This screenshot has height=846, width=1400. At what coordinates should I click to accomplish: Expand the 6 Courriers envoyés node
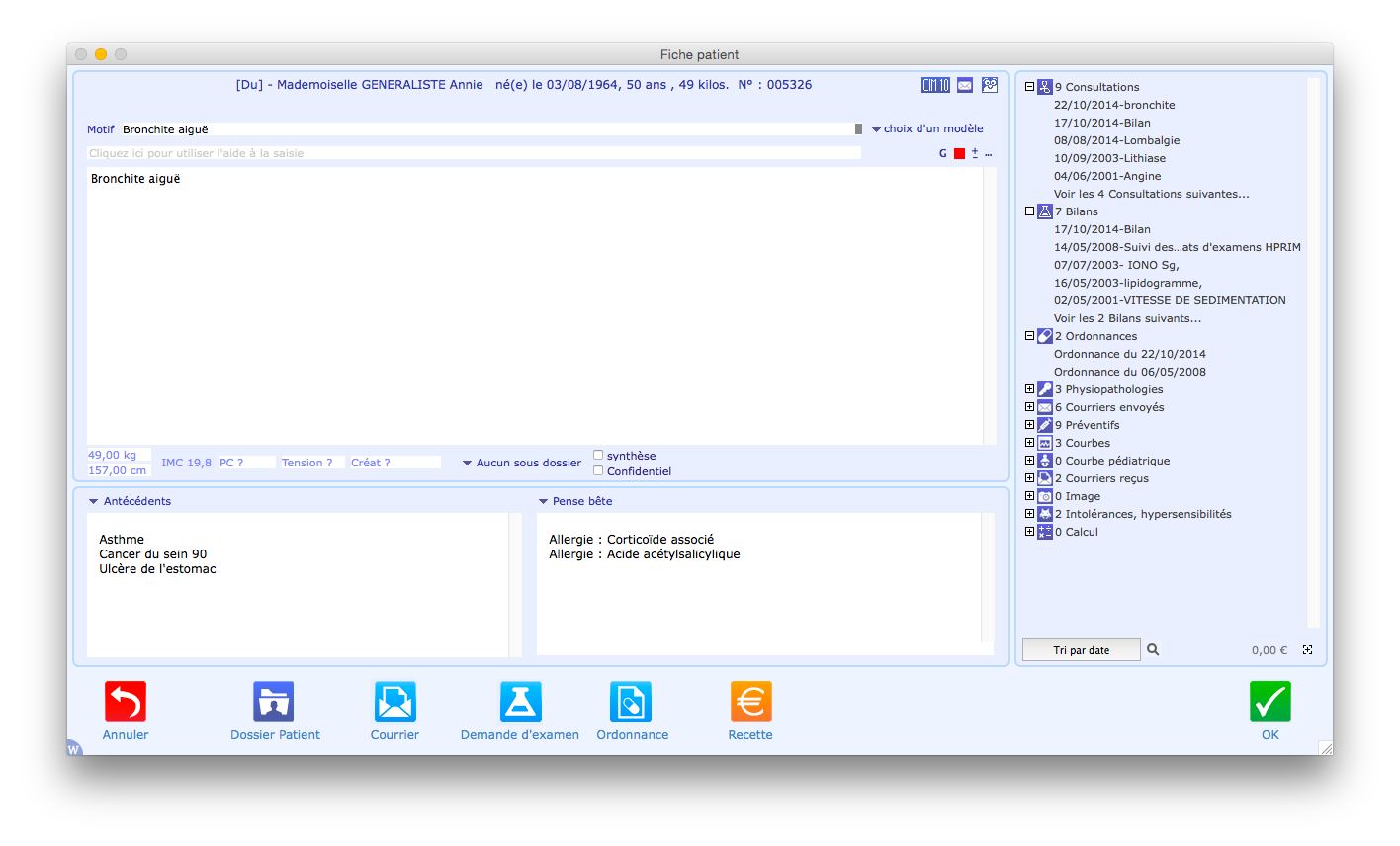1029,407
